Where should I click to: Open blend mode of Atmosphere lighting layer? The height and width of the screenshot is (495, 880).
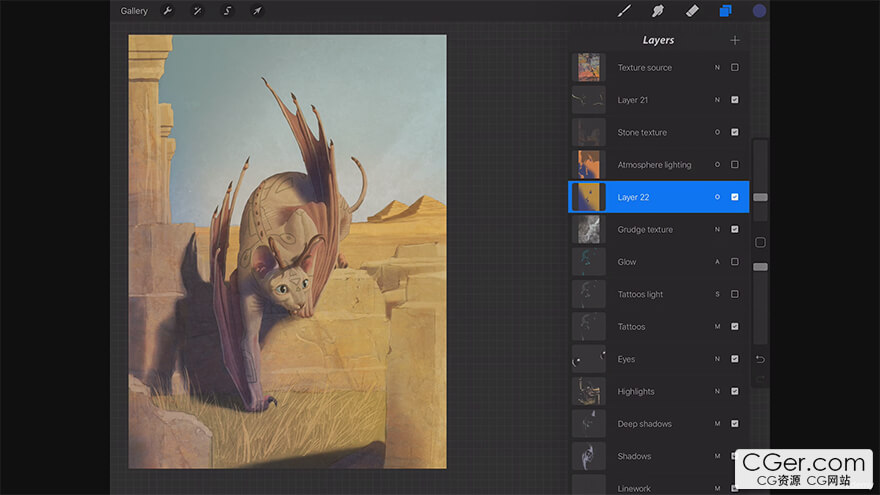(716, 165)
